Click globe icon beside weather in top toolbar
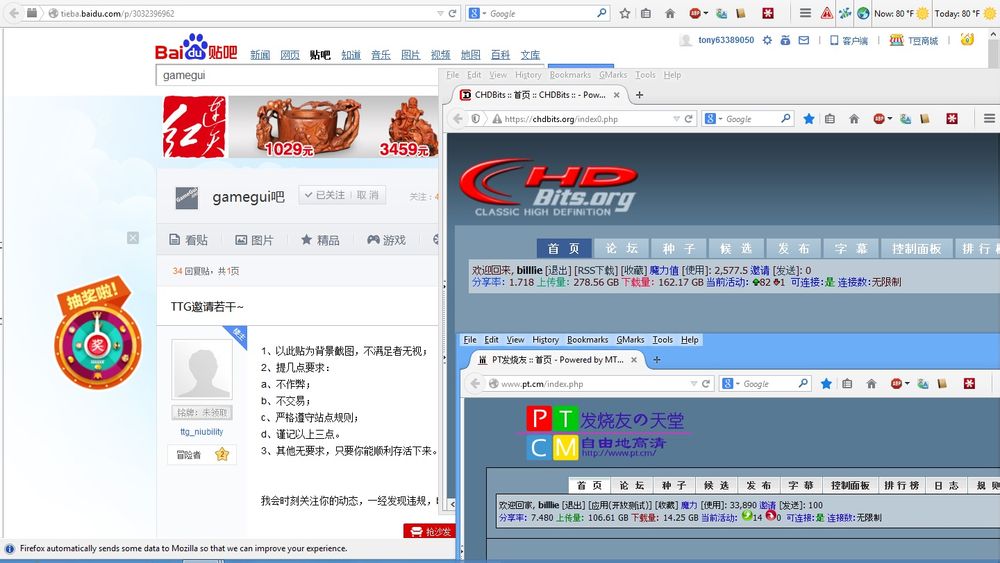The height and width of the screenshot is (563, 1000). point(863,13)
